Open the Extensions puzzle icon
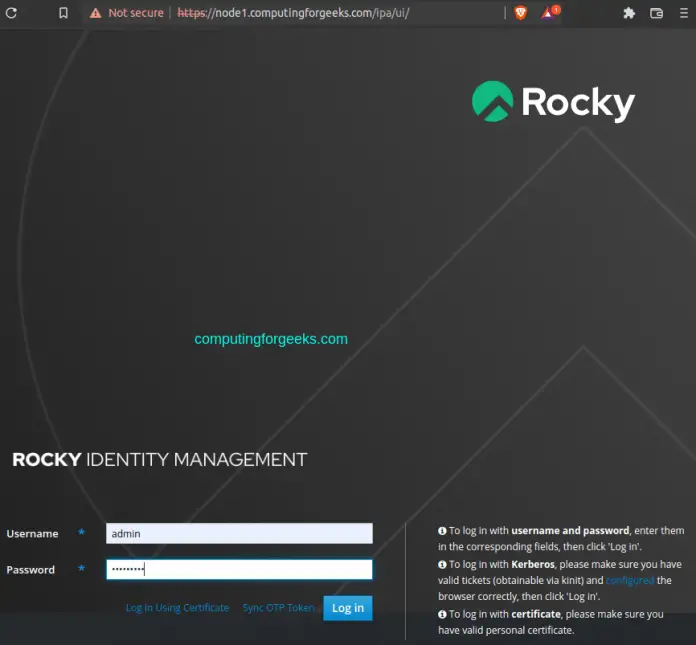The width and height of the screenshot is (696, 645). point(629,13)
